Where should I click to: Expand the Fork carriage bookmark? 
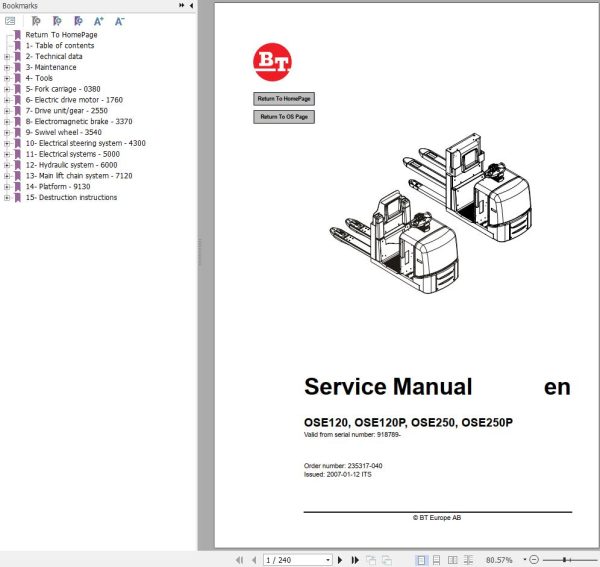click(x=7, y=89)
